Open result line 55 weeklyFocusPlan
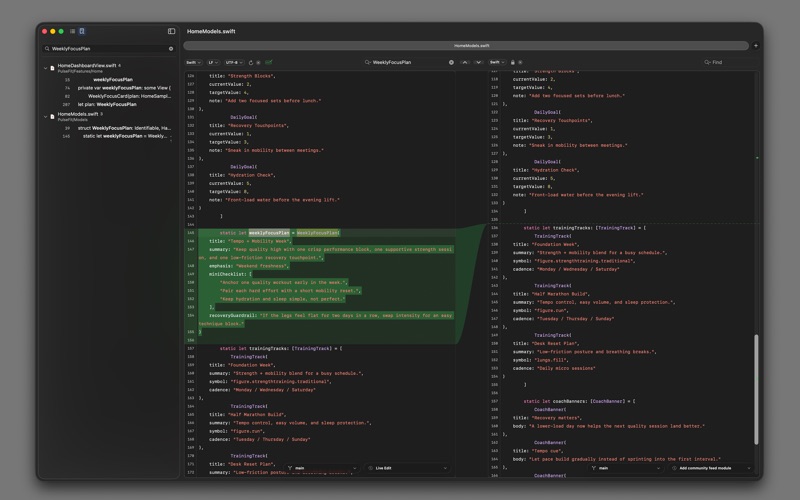Viewport: 800px width, 500px height. tap(113, 80)
